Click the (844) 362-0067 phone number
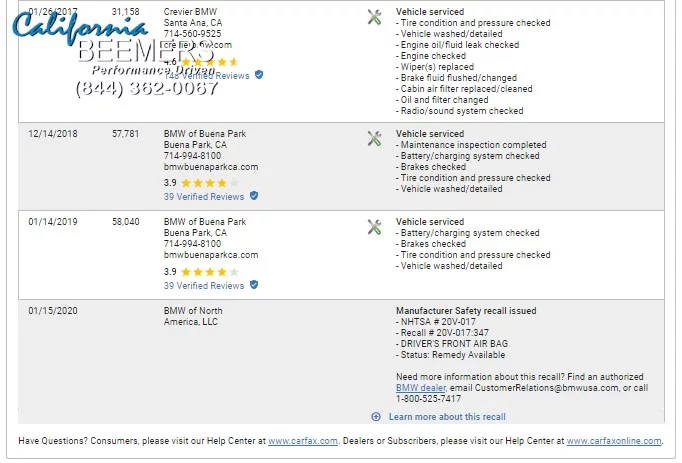Screen dimensions: 682x463 146,88
